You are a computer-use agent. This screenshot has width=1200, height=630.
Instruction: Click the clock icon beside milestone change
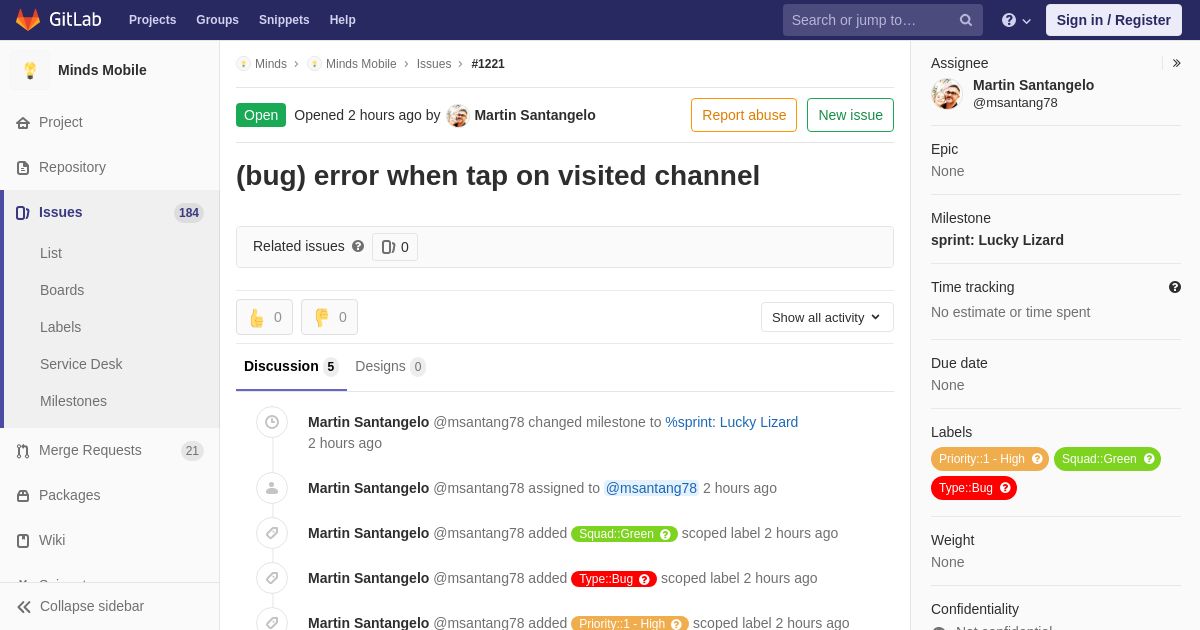pyautogui.click(x=272, y=422)
